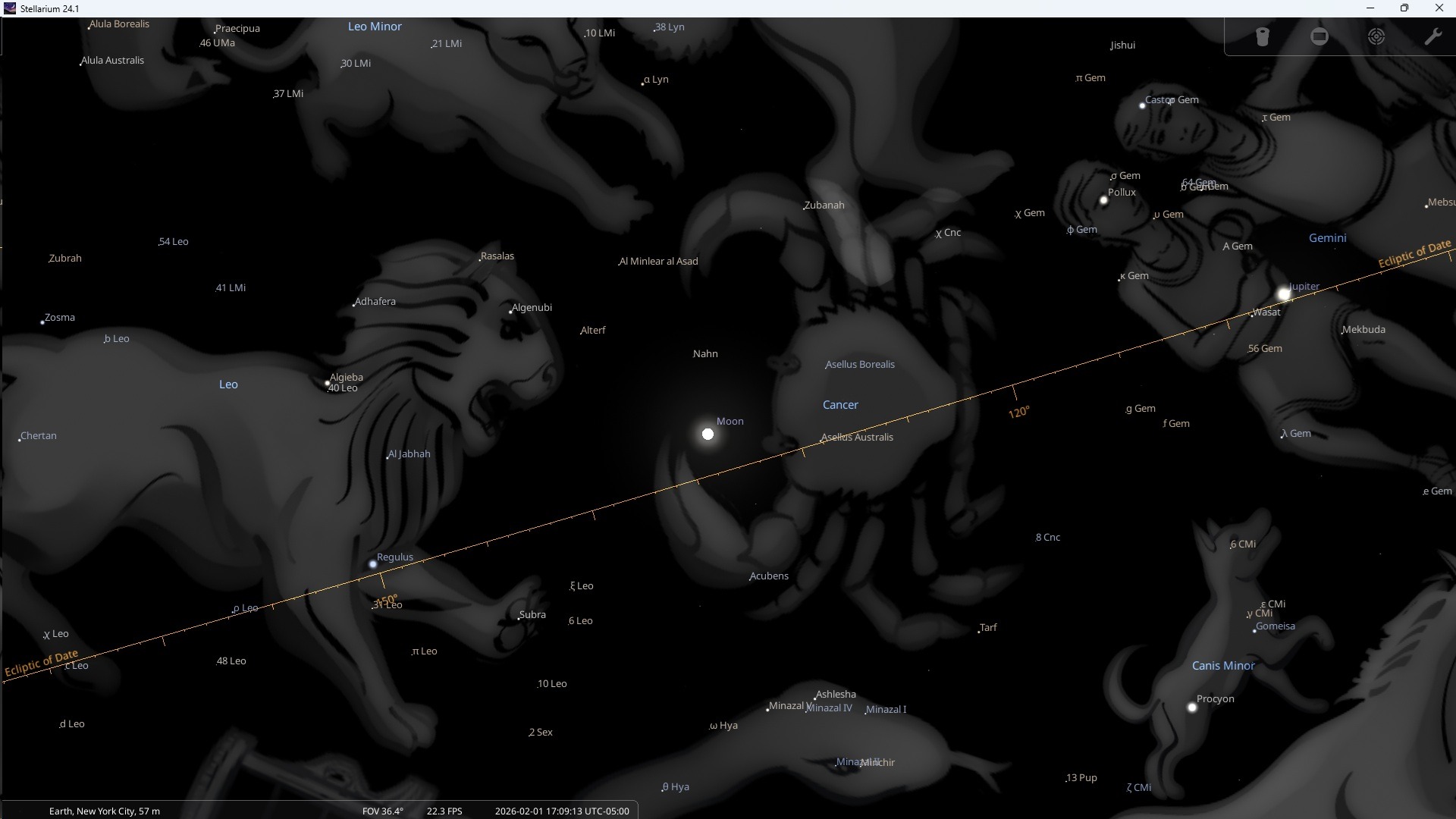This screenshot has width=1456, height=819.
Task: Click the star Algieba
Action: click(x=328, y=383)
